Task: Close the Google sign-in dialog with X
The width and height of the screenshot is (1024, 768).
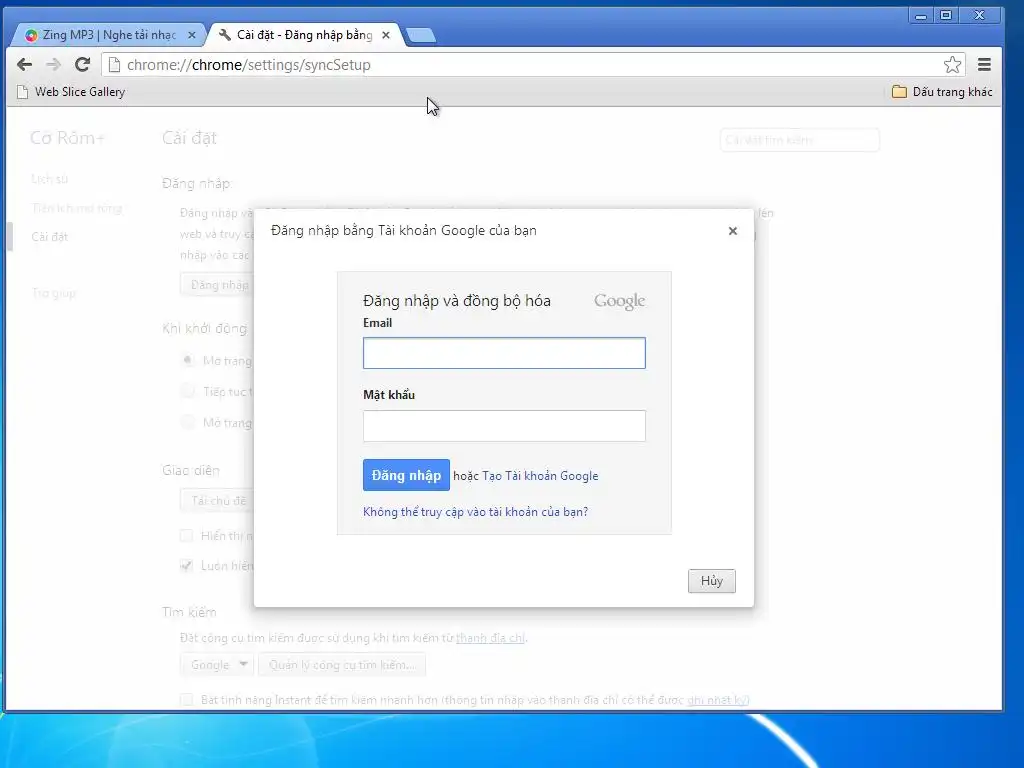Action: [x=733, y=231]
